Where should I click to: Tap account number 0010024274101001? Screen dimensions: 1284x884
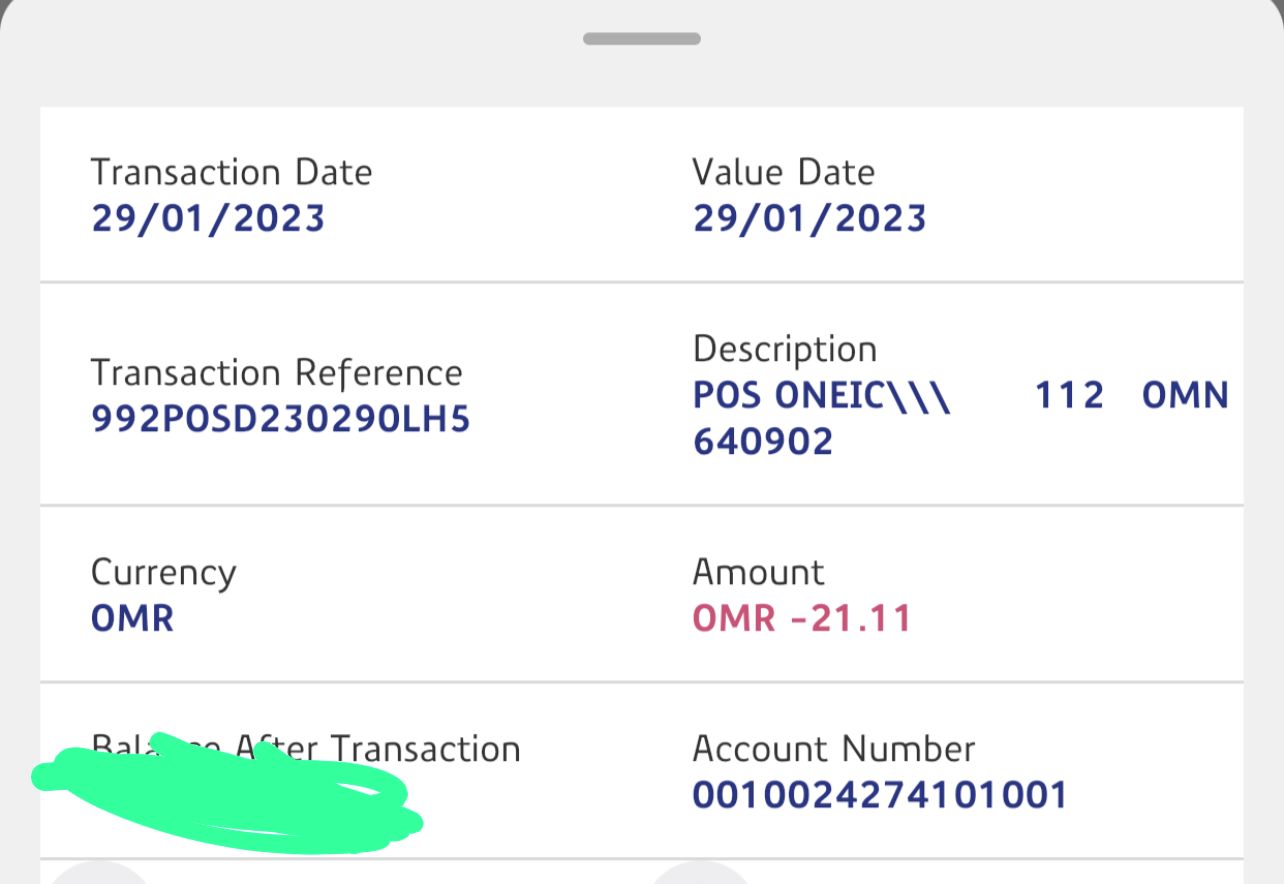[x=880, y=795]
